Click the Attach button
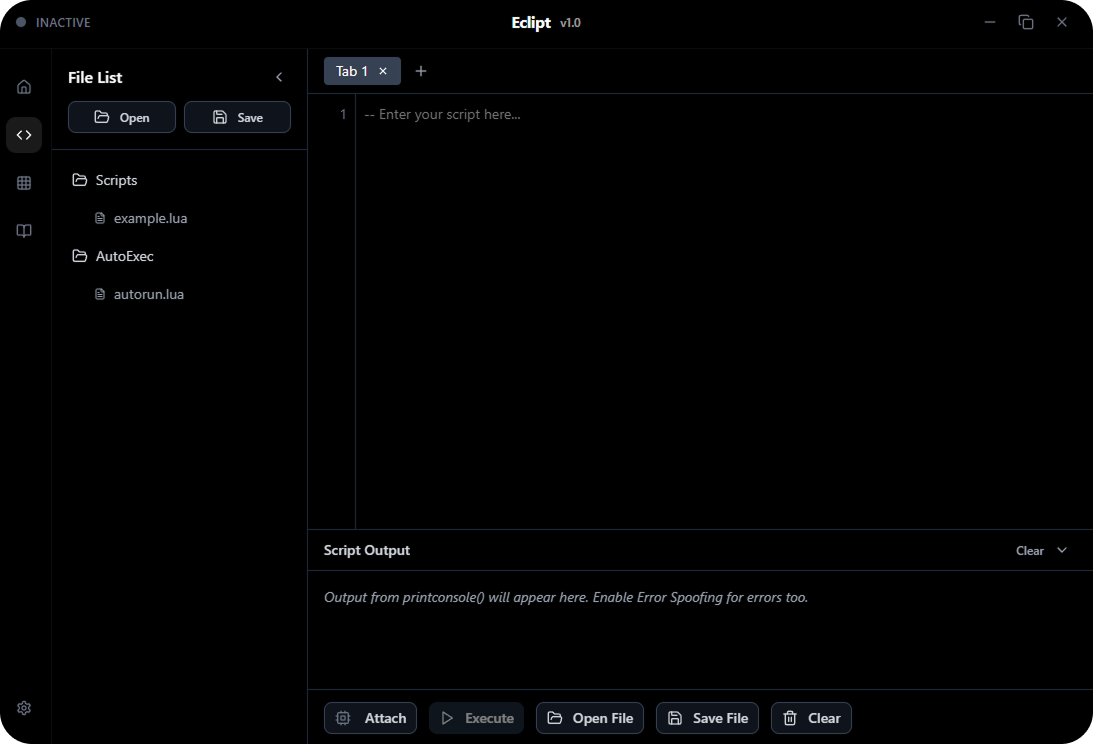The height and width of the screenshot is (744, 1093). [x=370, y=718]
